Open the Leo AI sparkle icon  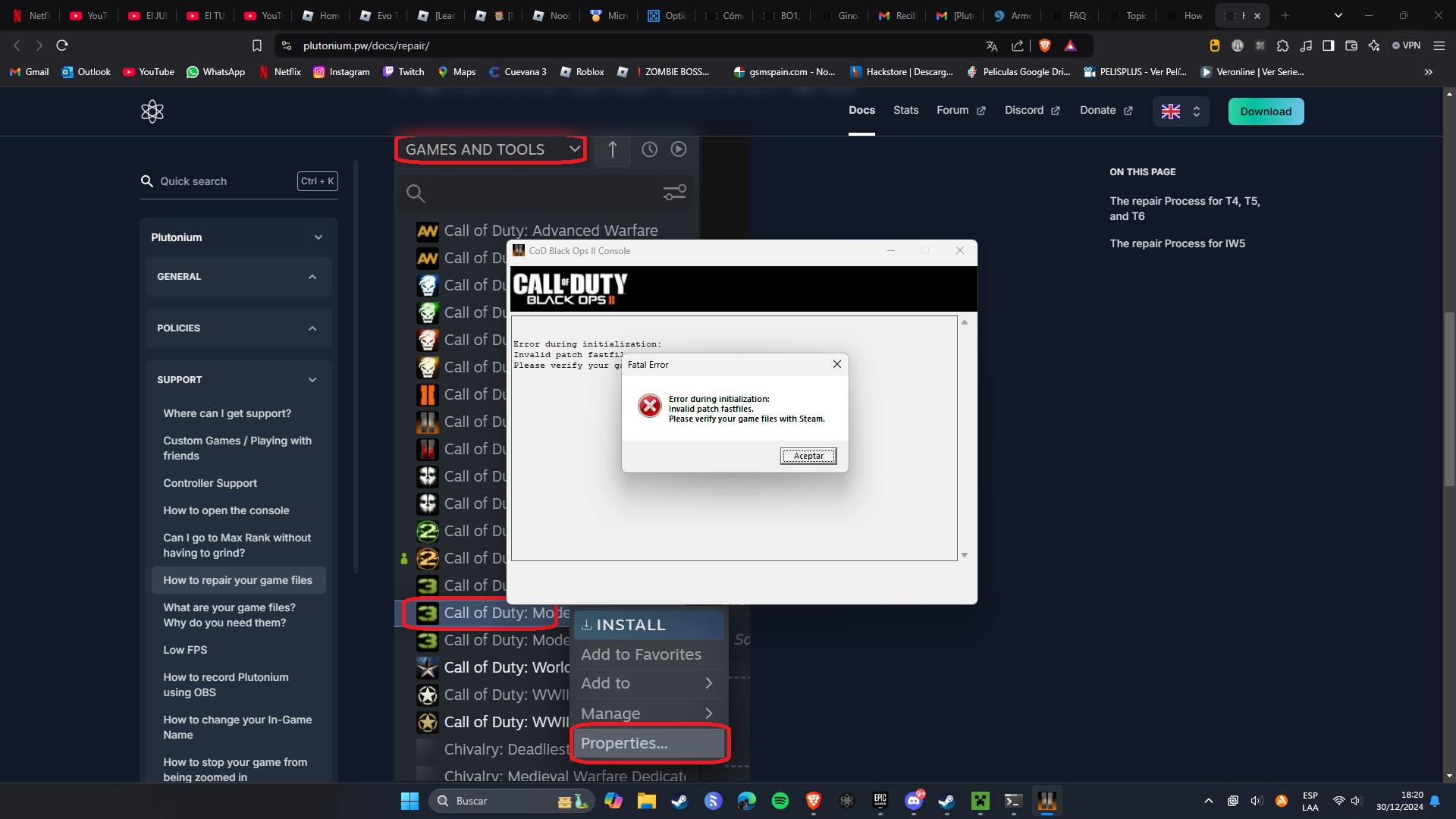click(1373, 45)
